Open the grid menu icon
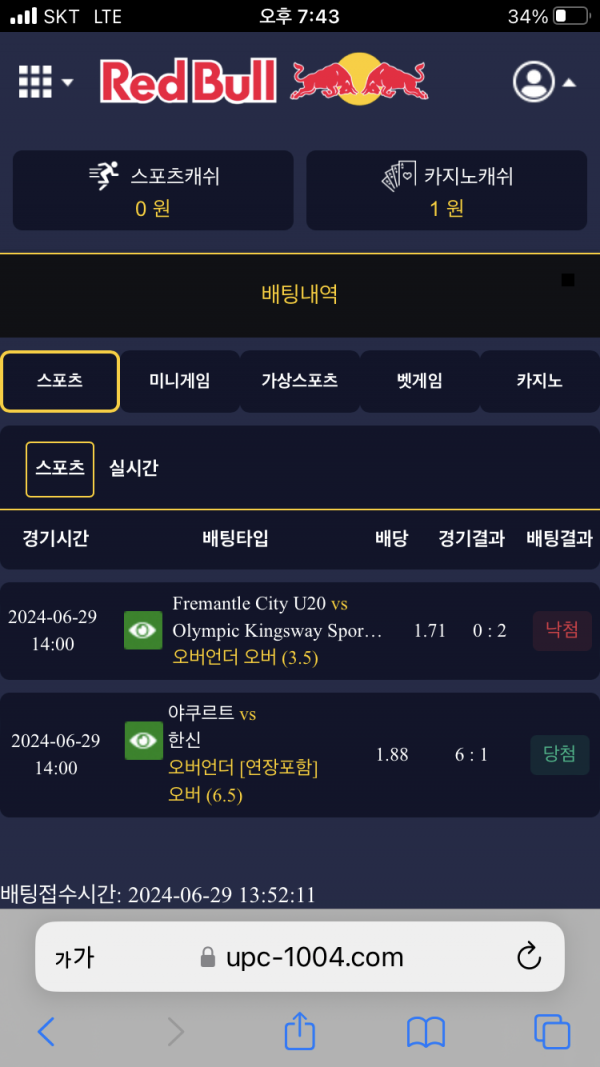600x1067 pixels. [x=35, y=82]
